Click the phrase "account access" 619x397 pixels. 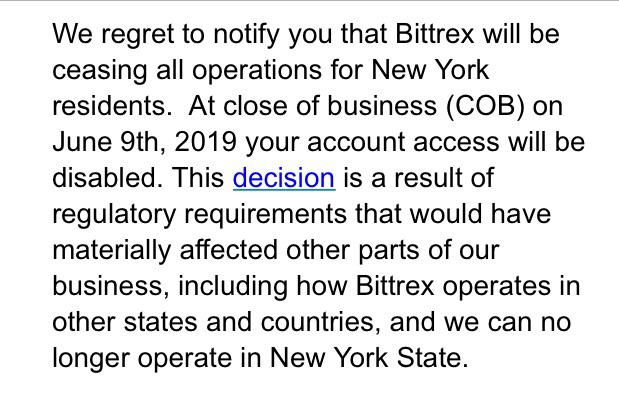pyautogui.click(x=403, y=142)
